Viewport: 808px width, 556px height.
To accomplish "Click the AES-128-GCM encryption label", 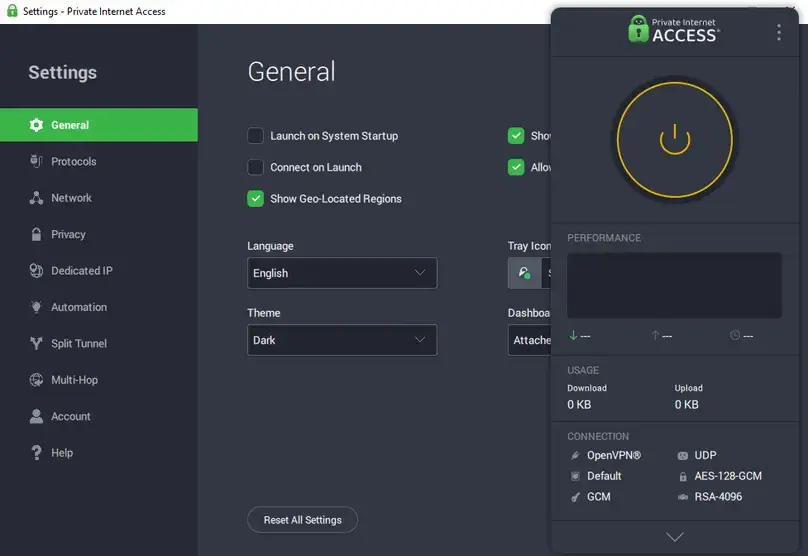I will click(x=728, y=476).
